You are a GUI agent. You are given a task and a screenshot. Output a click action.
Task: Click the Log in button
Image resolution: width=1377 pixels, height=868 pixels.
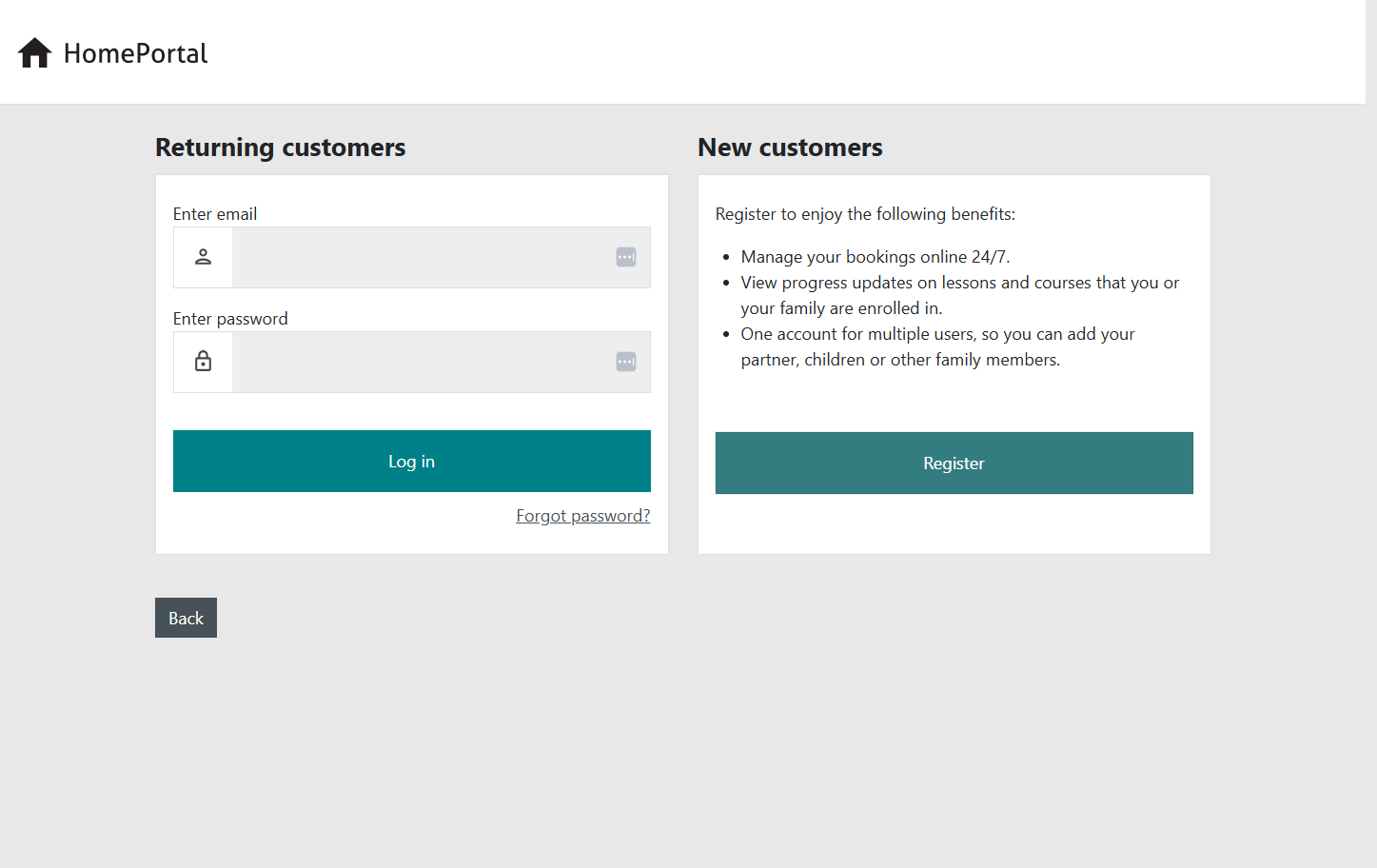coord(412,462)
